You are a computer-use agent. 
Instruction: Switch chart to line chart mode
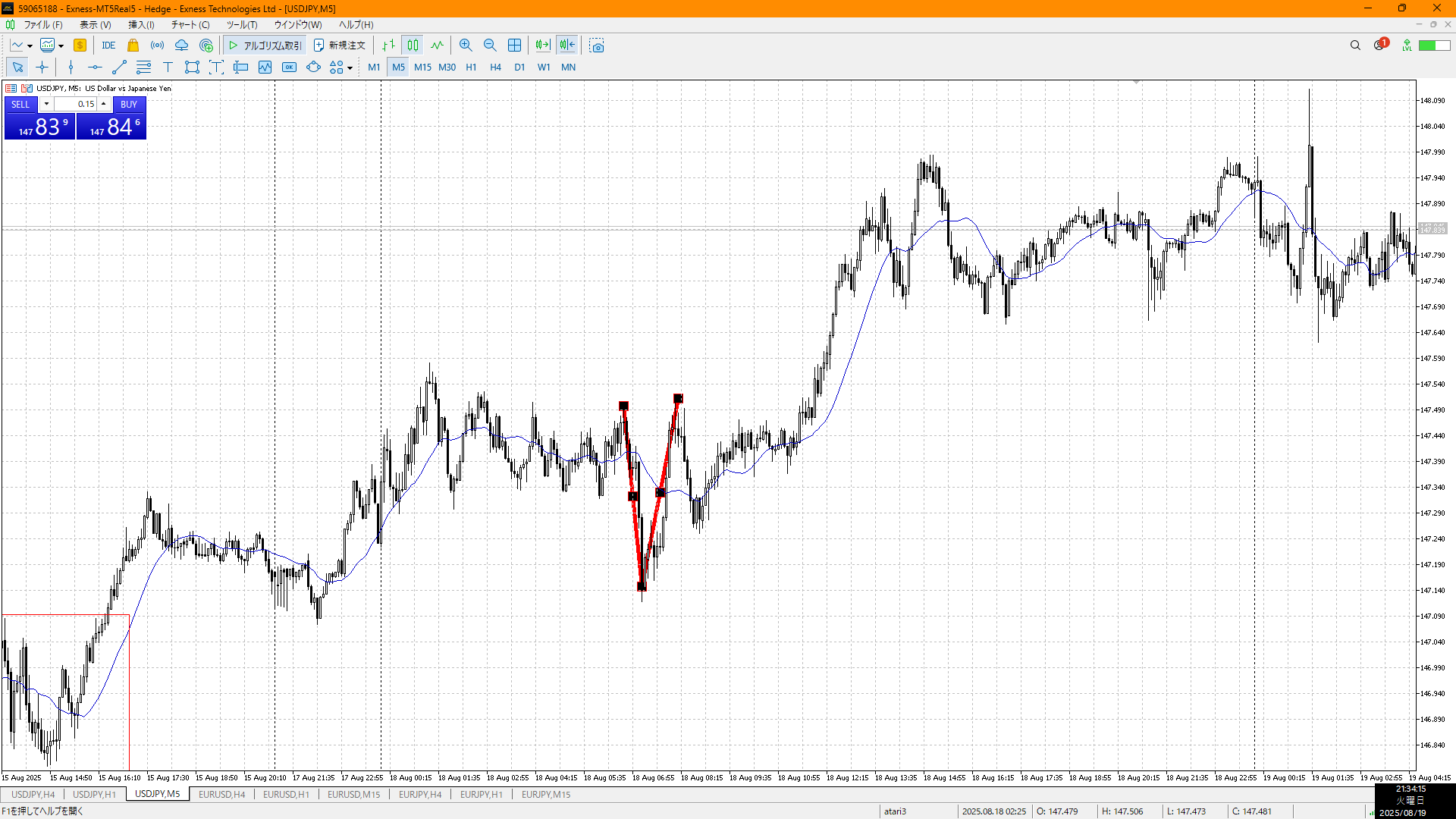(x=437, y=45)
